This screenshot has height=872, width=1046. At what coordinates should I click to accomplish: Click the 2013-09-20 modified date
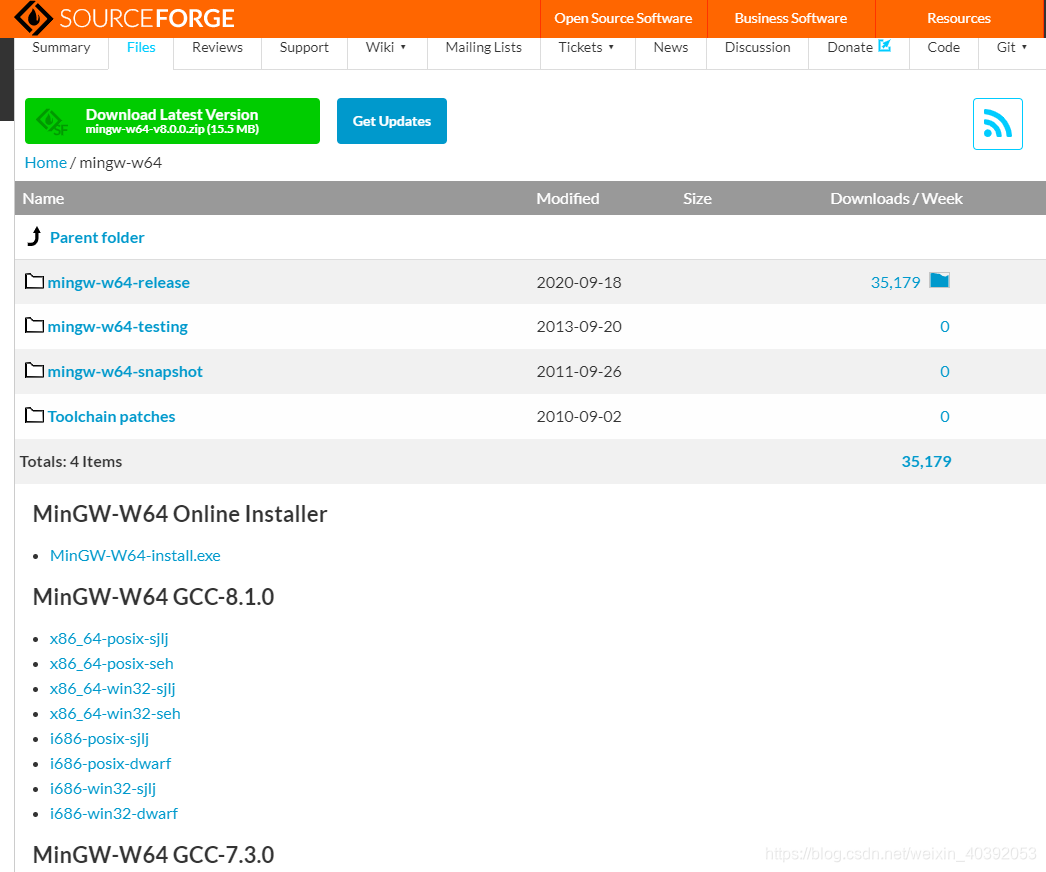pyautogui.click(x=579, y=327)
